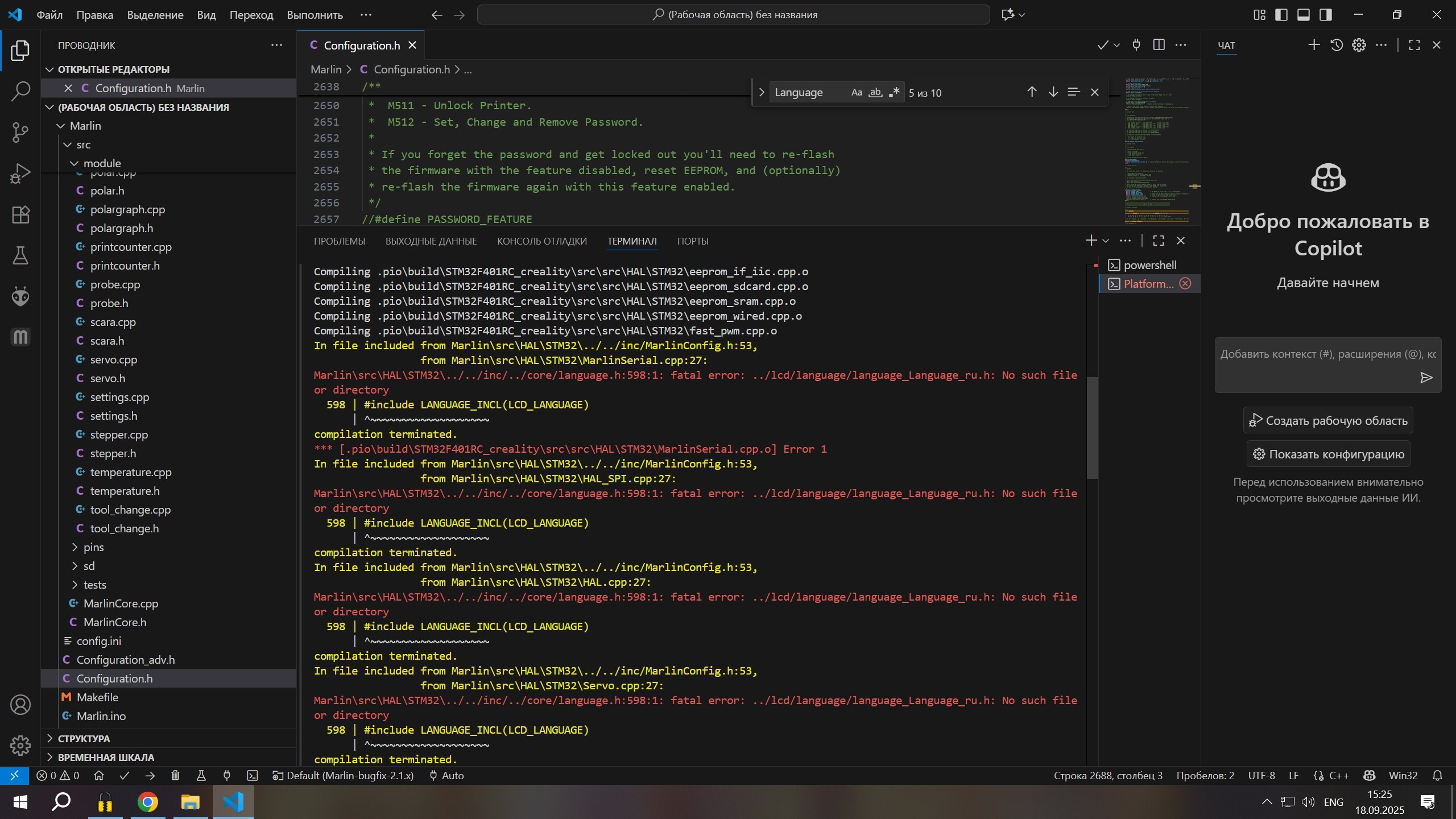This screenshot has width=1456, height=819.
Task: Open the Выполнить menu
Action: (x=315, y=15)
